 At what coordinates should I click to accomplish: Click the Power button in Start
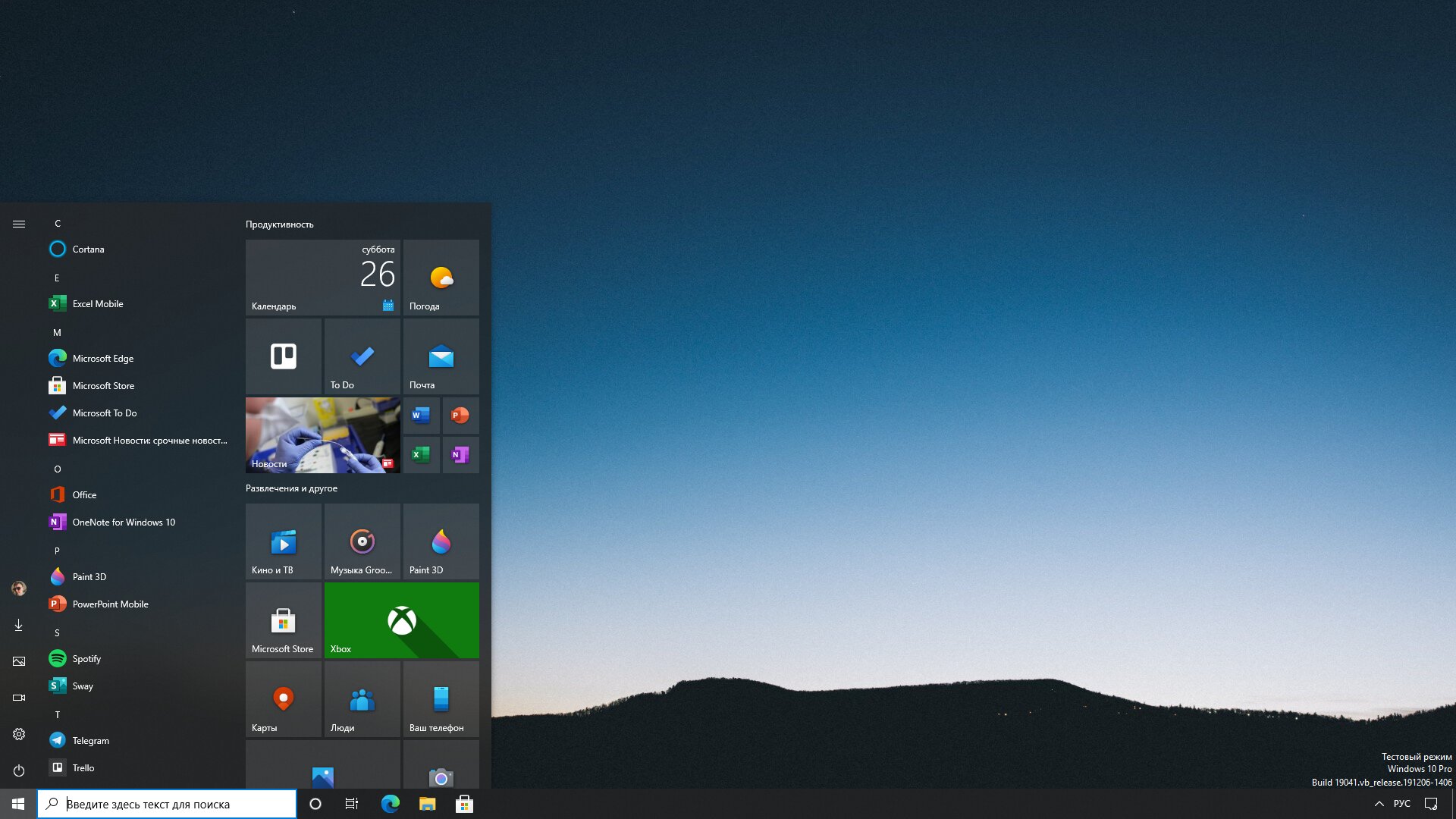(x=19, y=770)
